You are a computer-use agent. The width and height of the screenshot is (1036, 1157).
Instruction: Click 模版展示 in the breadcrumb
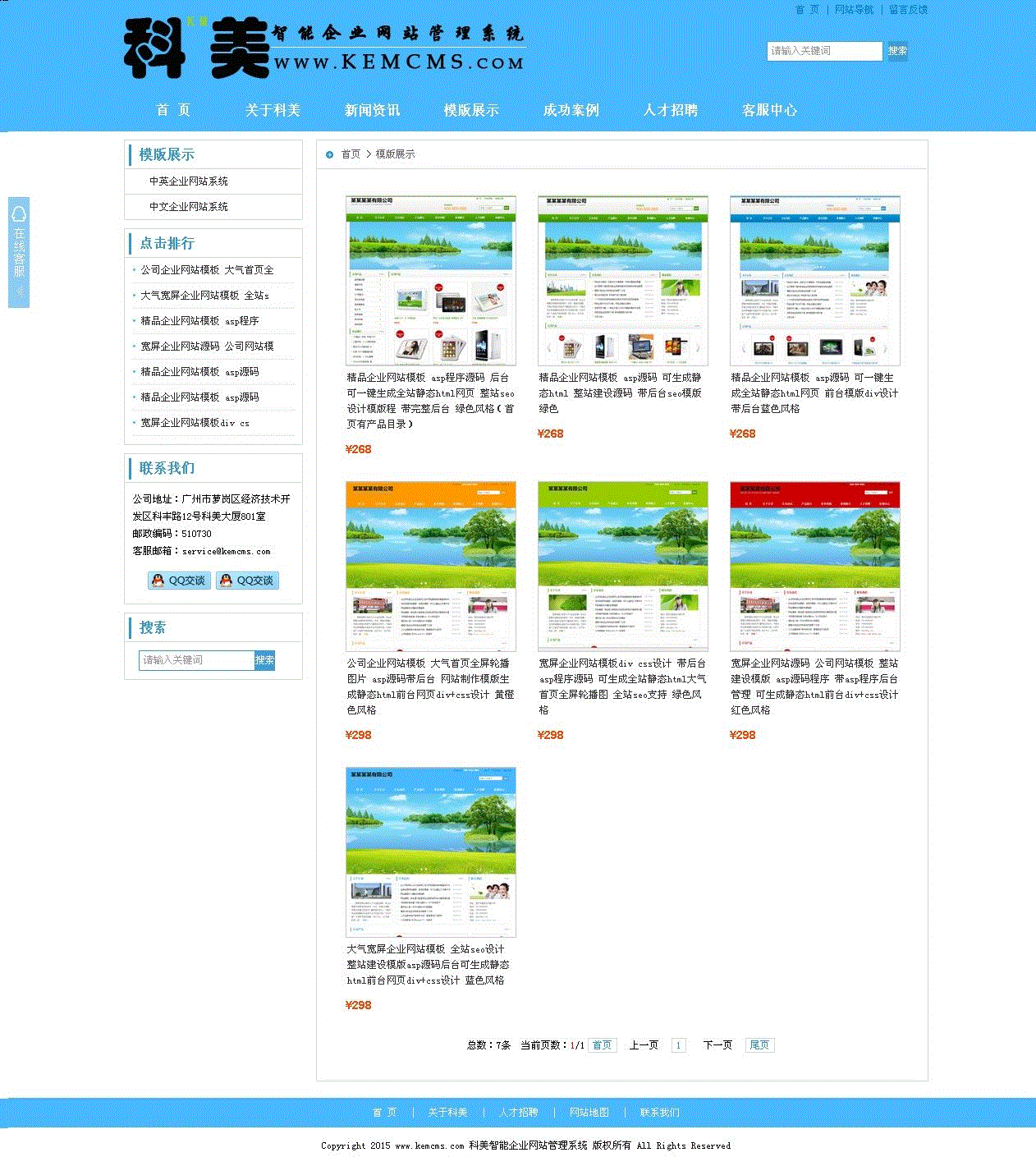(x=395, y=154)
